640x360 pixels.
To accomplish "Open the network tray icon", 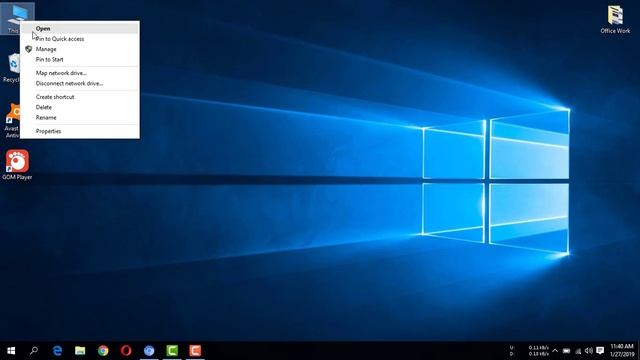I will click(x=578, y=351).
